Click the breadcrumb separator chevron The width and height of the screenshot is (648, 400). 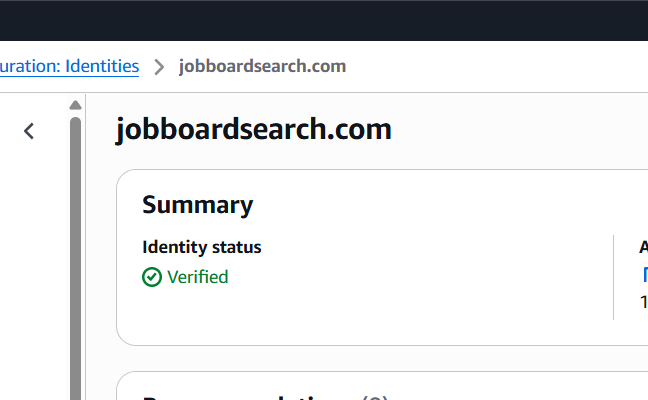pyautogui.click(x=159, y=67)
